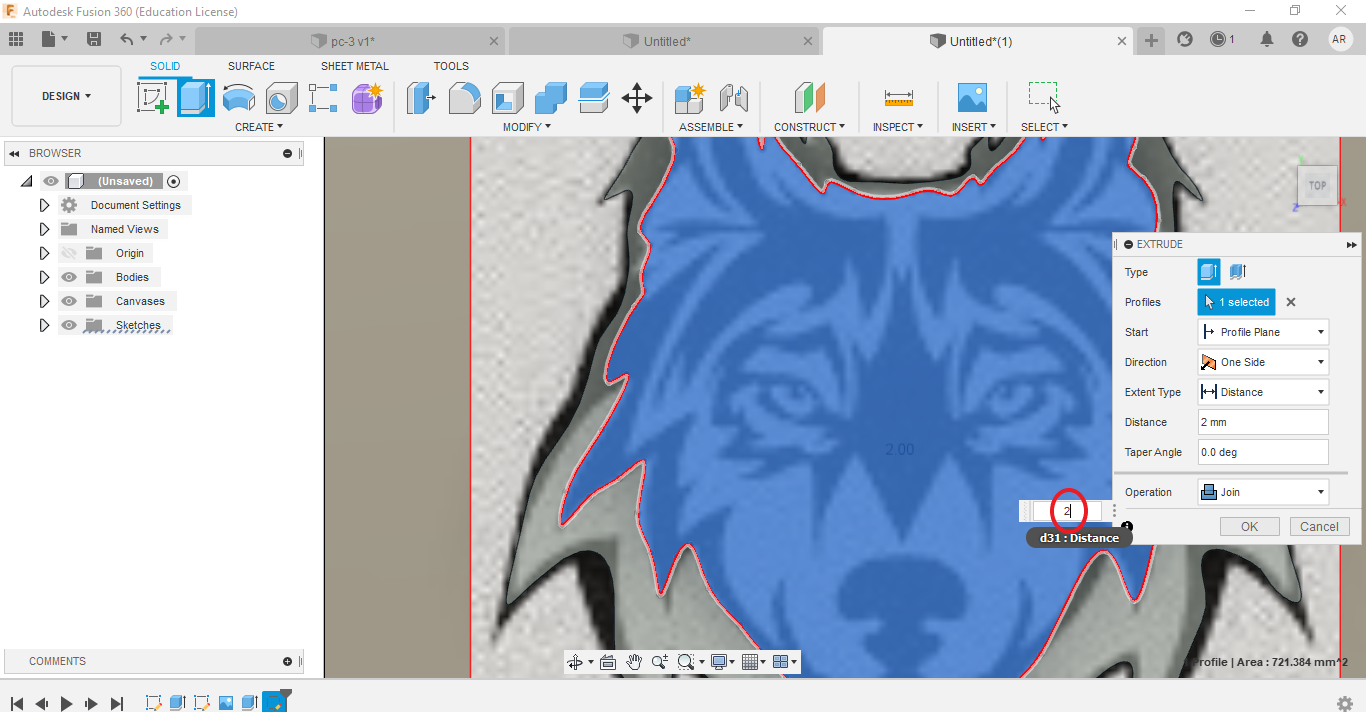The image size is (1366, 712).
Task: Open the Operation Join dropdown
Action: (x=1263, y=492)
